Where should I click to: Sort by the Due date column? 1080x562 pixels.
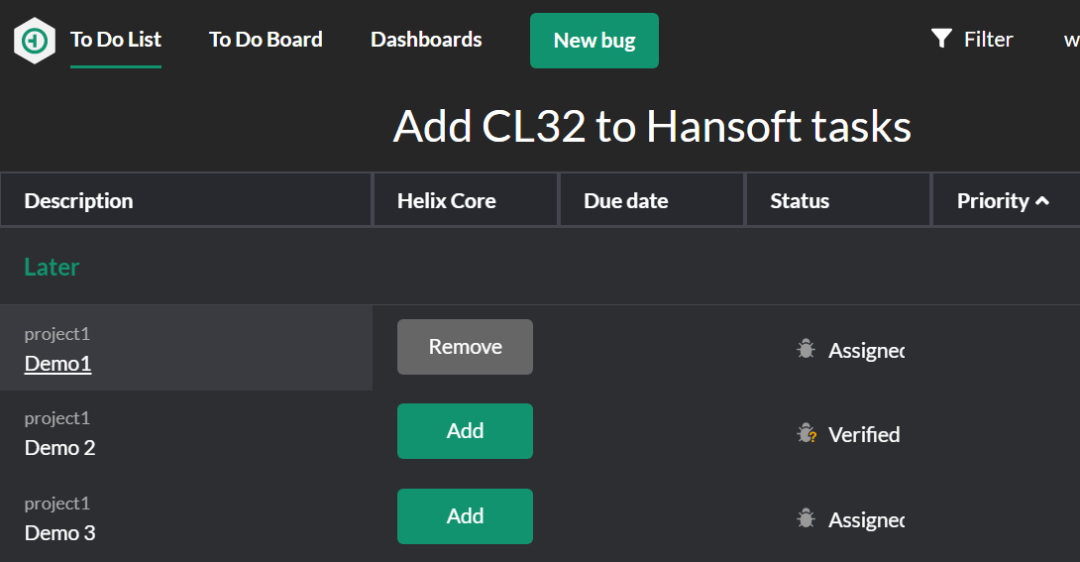626,201
